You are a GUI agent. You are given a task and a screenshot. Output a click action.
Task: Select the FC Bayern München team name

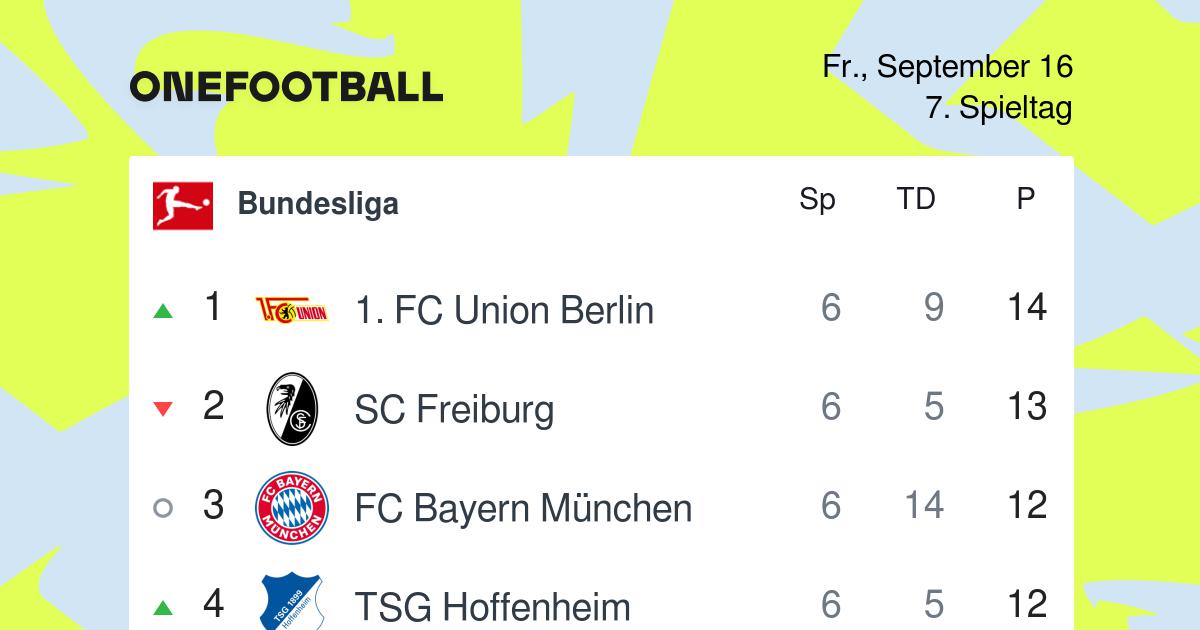523,508
